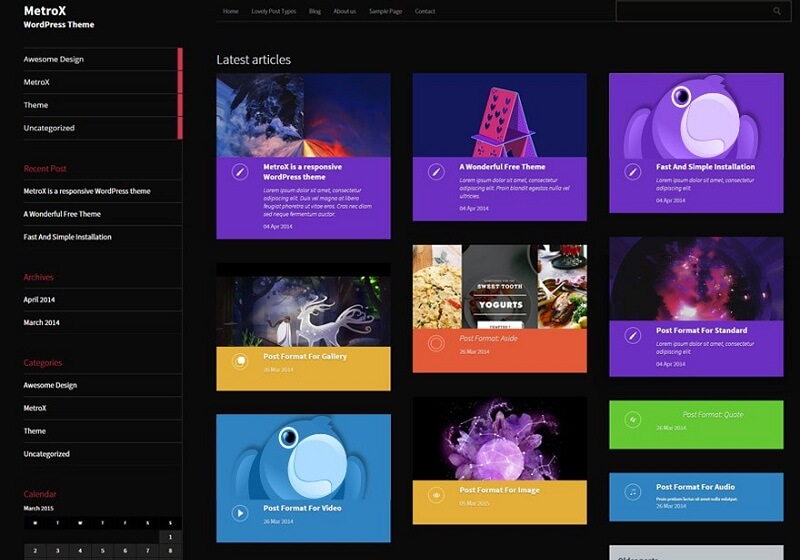Viewport: 800px width, 560px height.
Task: Open 'MetroX is a responsive WordPress theme' card title
Action: (303, 172)
